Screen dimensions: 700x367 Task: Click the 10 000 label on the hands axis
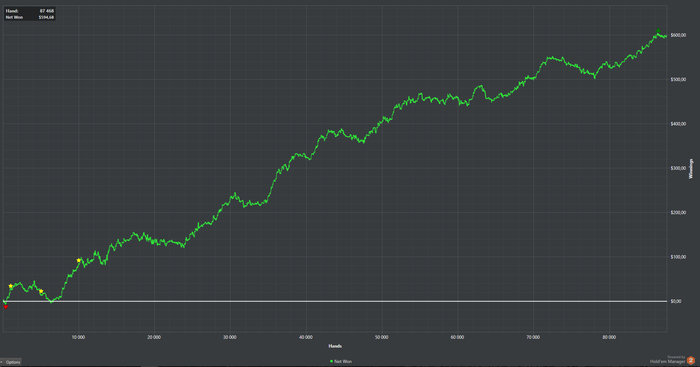coord(78,337)
